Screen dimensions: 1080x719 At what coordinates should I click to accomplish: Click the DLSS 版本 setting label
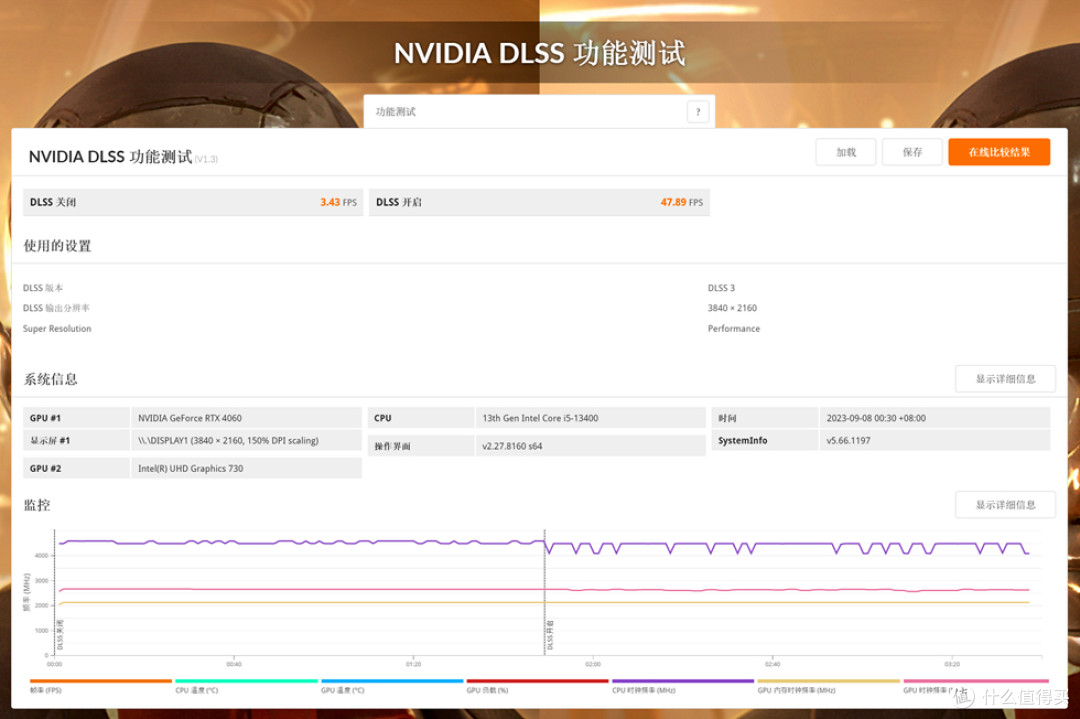(43, 288)
